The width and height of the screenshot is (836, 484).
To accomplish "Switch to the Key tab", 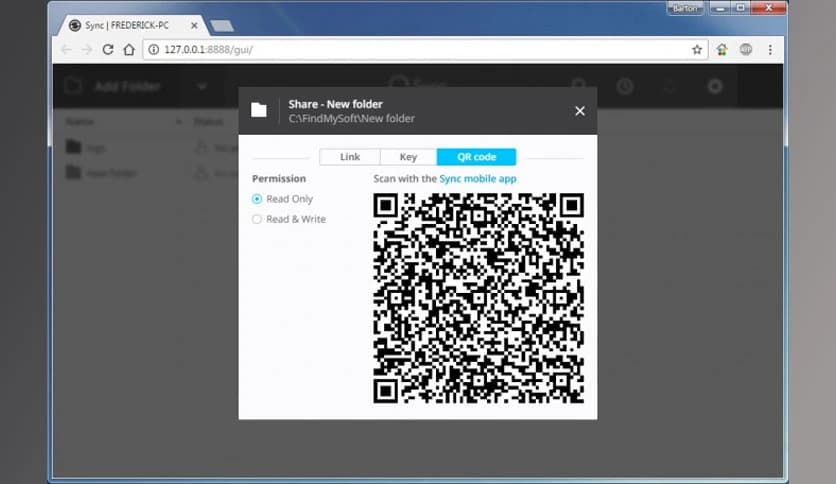I will (408, 157).
